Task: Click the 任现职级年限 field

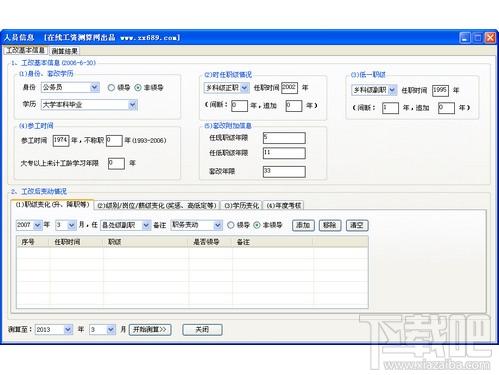Action: 284,138
